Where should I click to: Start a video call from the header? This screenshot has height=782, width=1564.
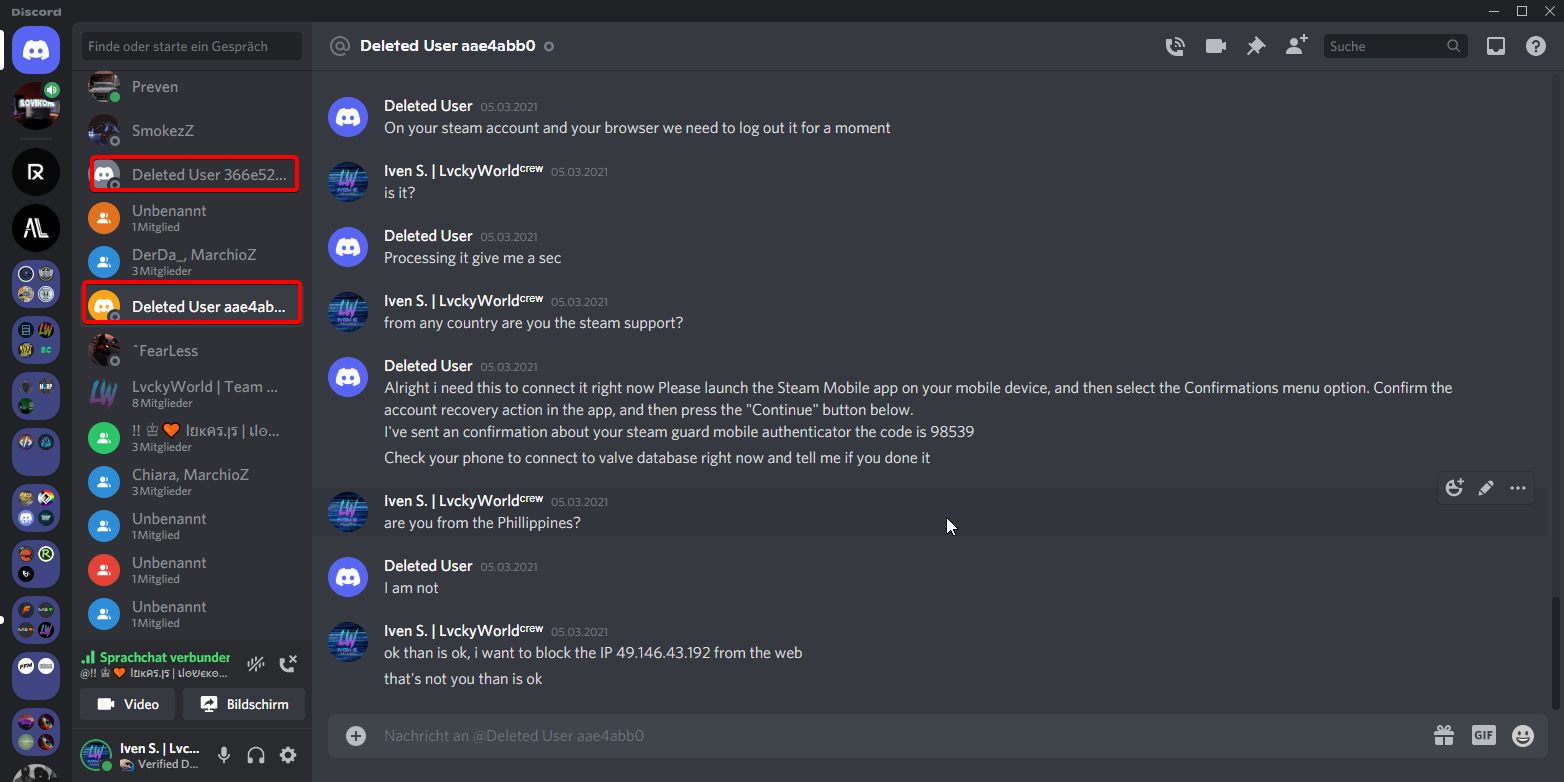tap(1215, 46)
